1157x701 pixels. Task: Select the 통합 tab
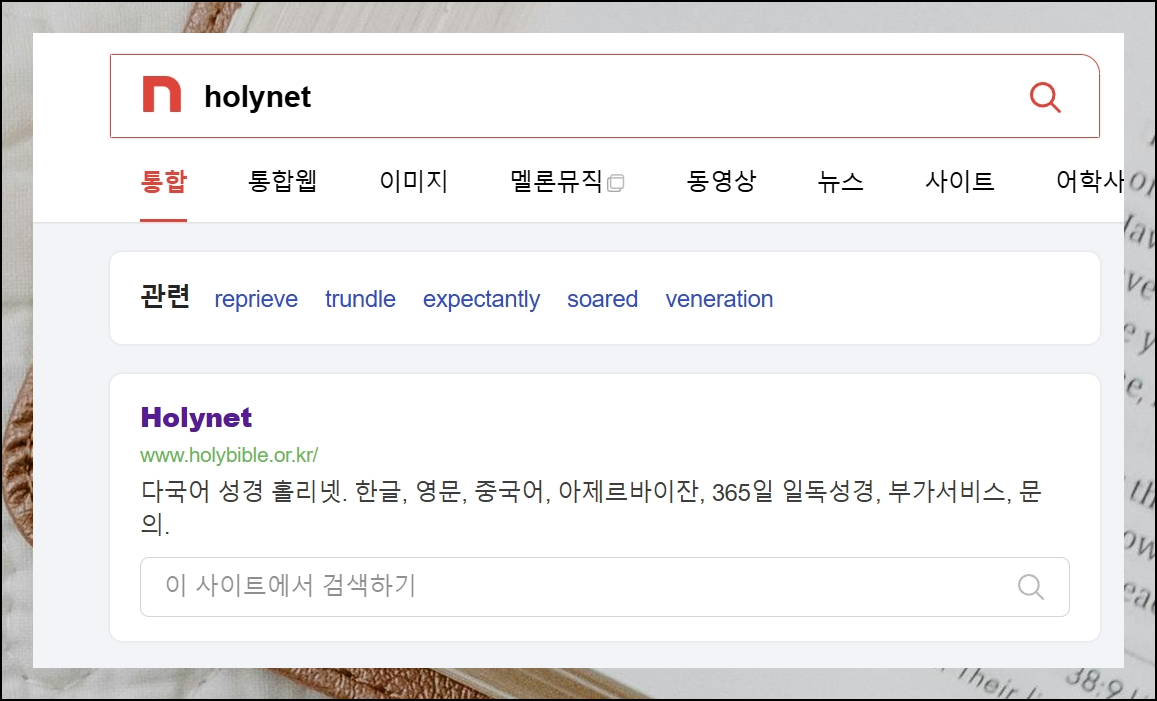click(164, 182)
